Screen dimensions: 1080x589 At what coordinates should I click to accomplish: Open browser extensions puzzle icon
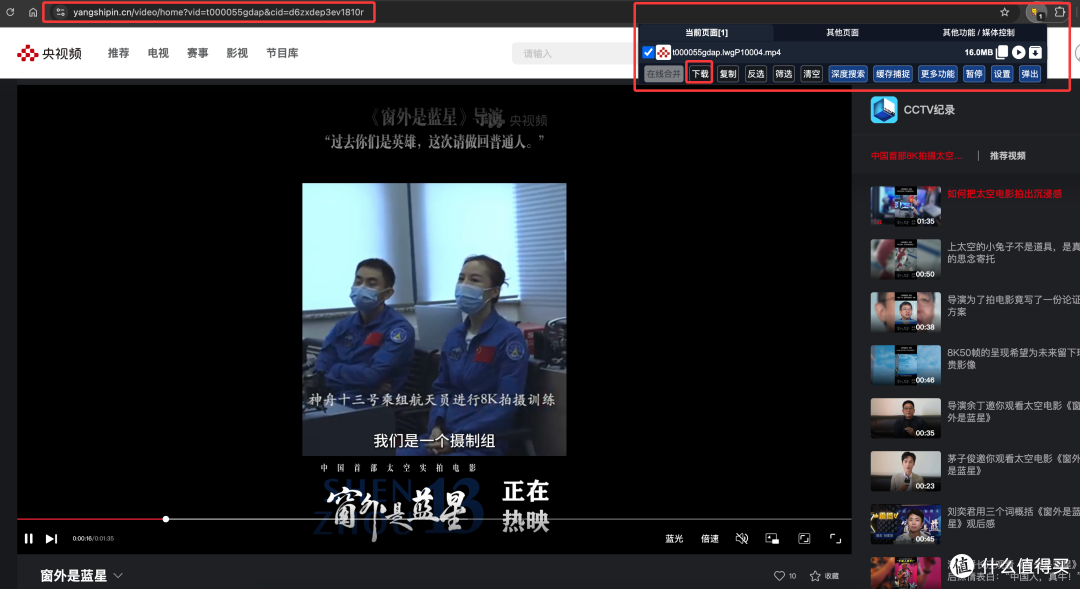[x=1059, y=12]
